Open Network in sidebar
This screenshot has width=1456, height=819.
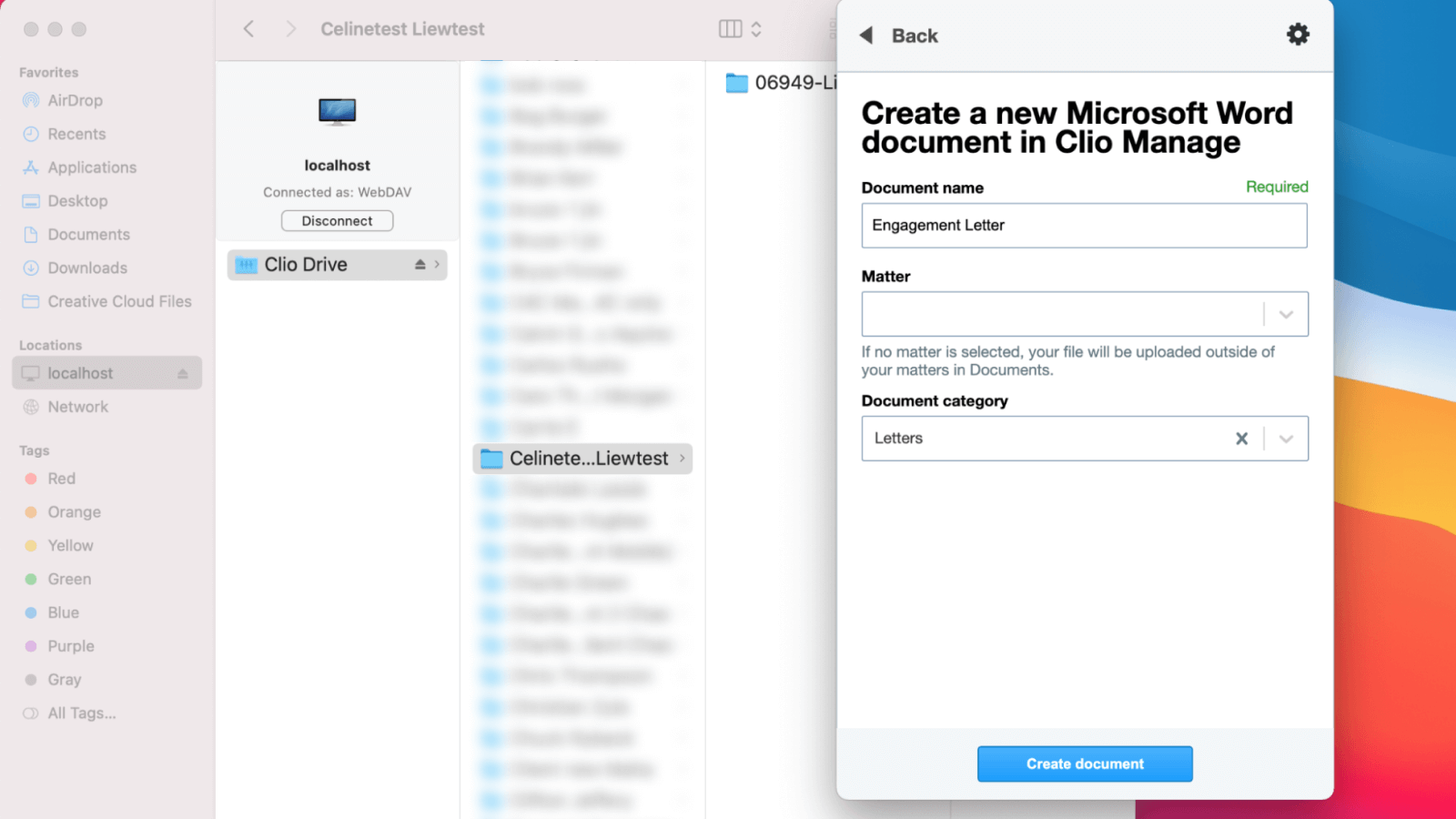(x=77, y=408)
